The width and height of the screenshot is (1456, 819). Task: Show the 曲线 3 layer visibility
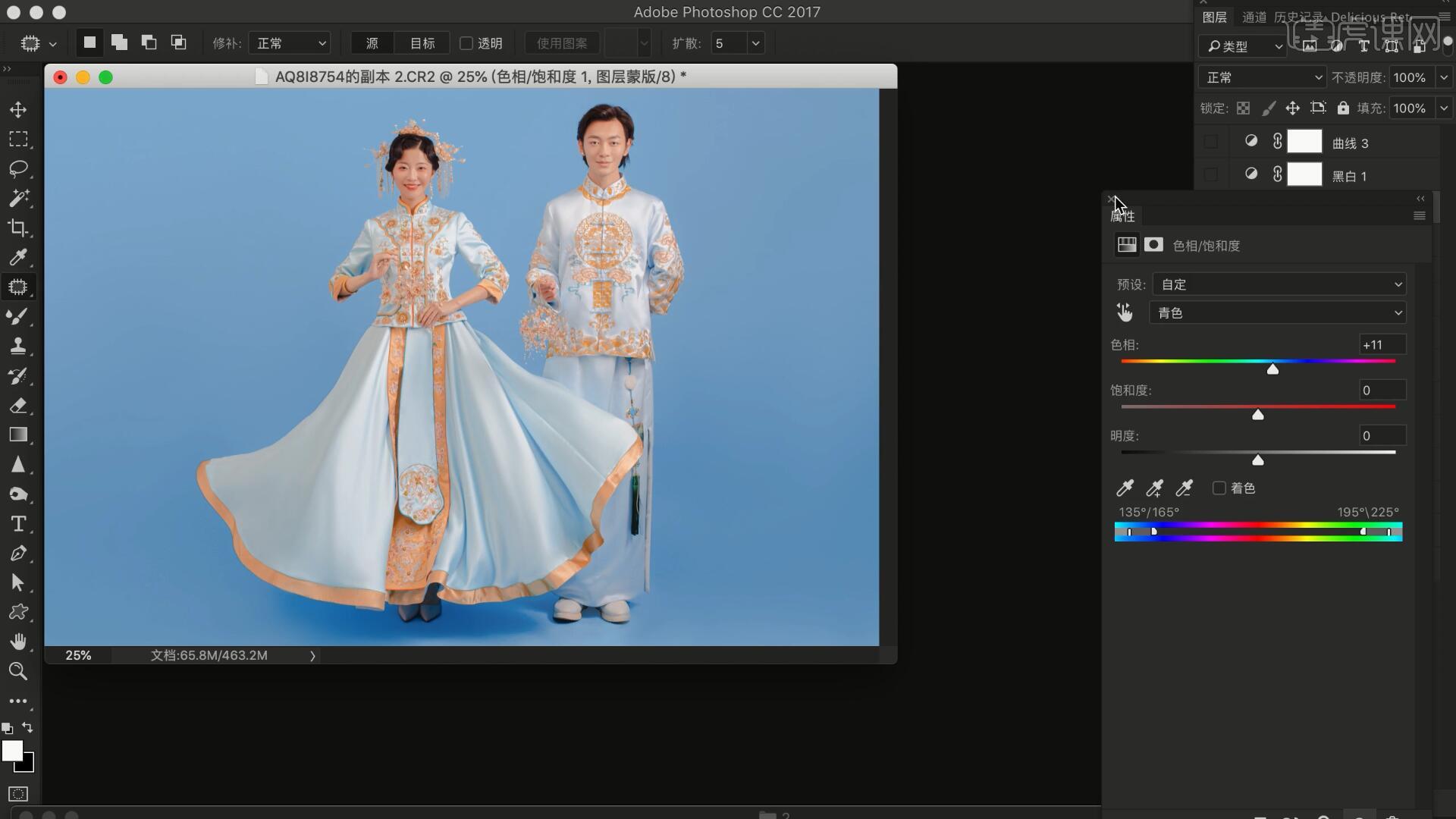1211,142
